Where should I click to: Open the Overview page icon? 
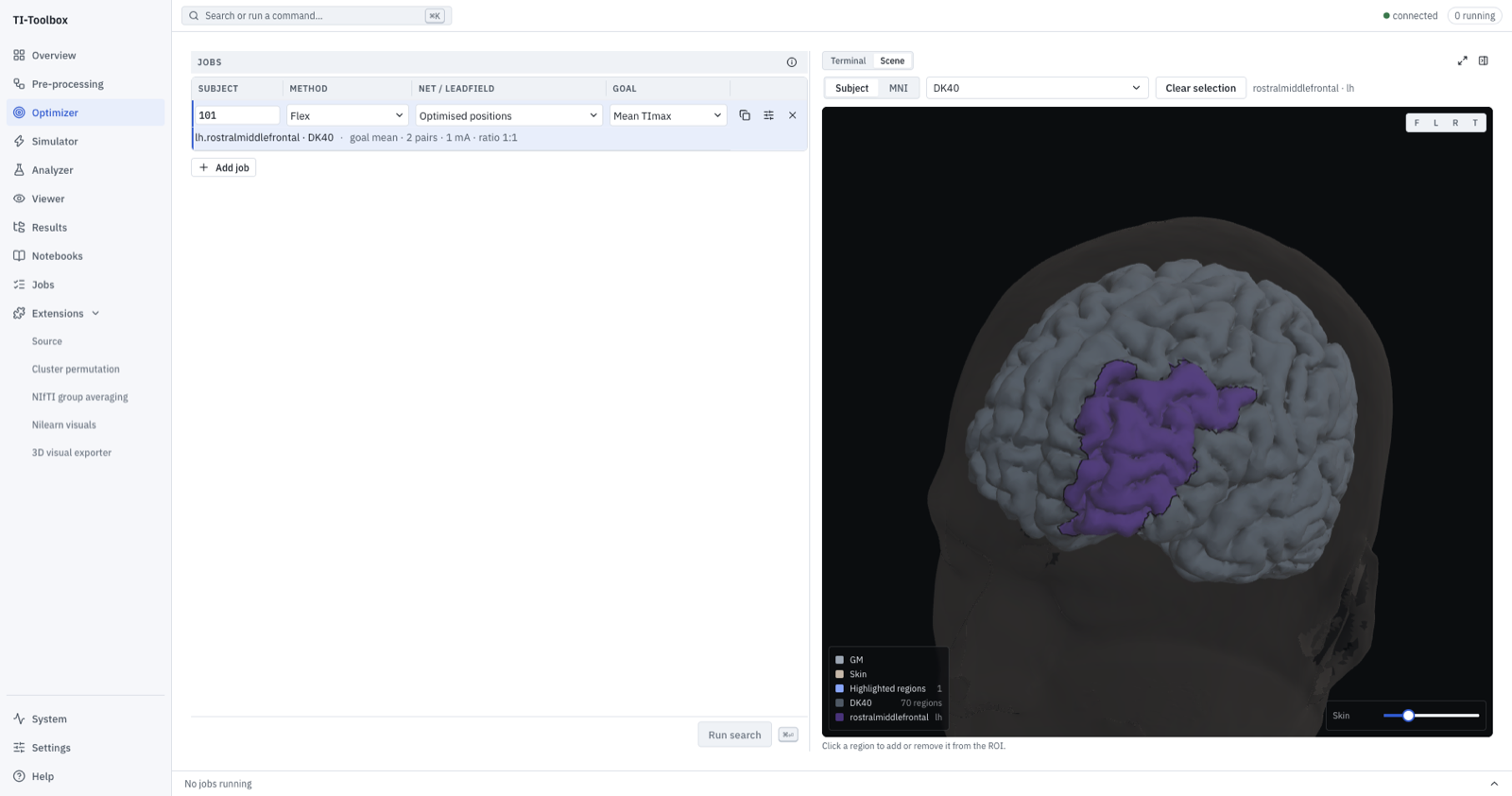pos(19,55)
